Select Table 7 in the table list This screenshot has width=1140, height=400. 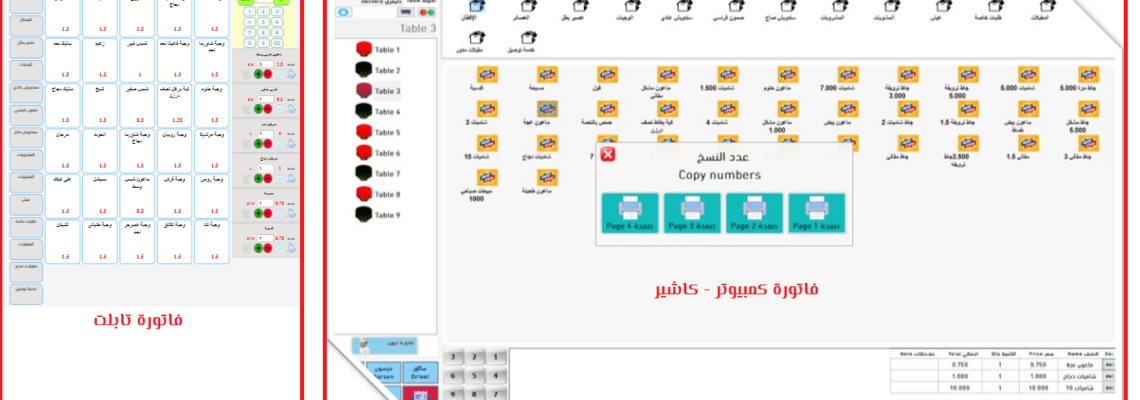coord(378,174)
